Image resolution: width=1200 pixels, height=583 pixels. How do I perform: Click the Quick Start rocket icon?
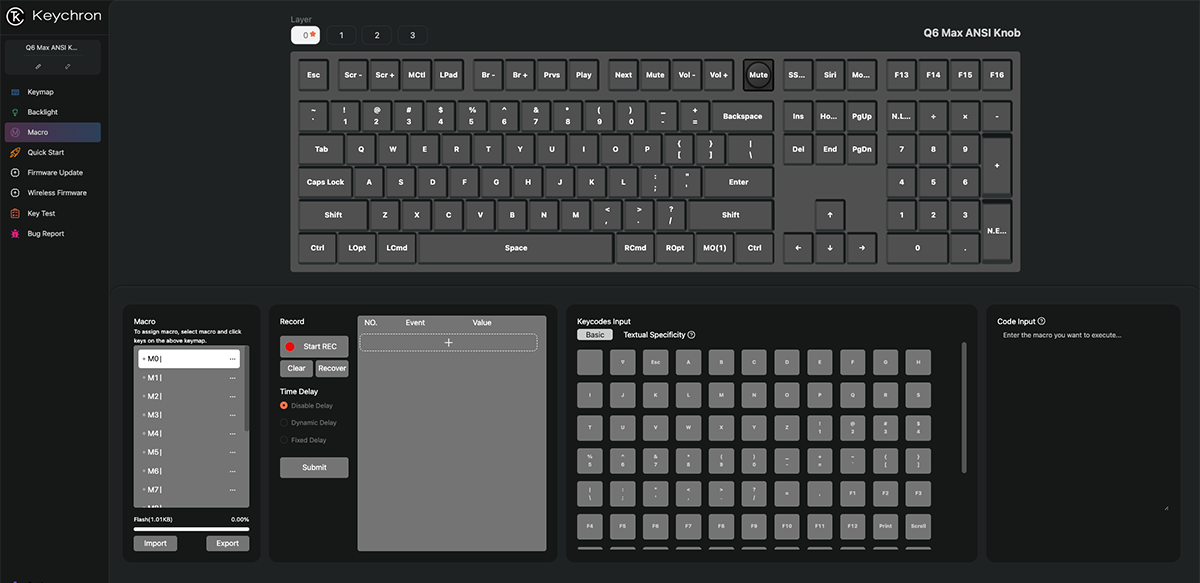[x=16, y=152]
